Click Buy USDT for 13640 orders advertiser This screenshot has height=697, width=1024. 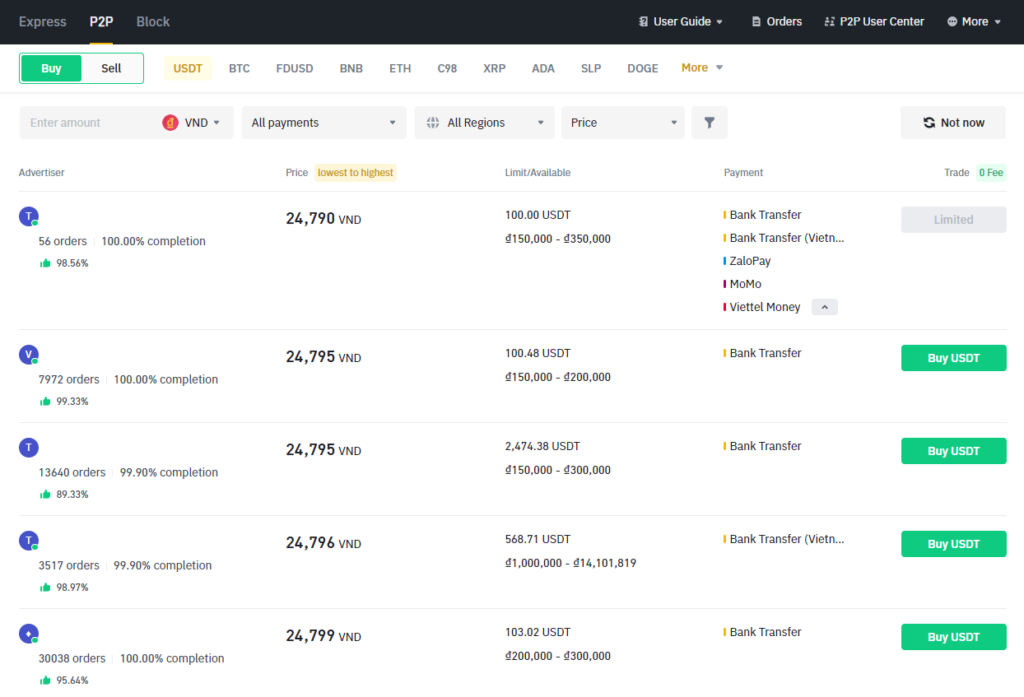click(x=953, y=451)
